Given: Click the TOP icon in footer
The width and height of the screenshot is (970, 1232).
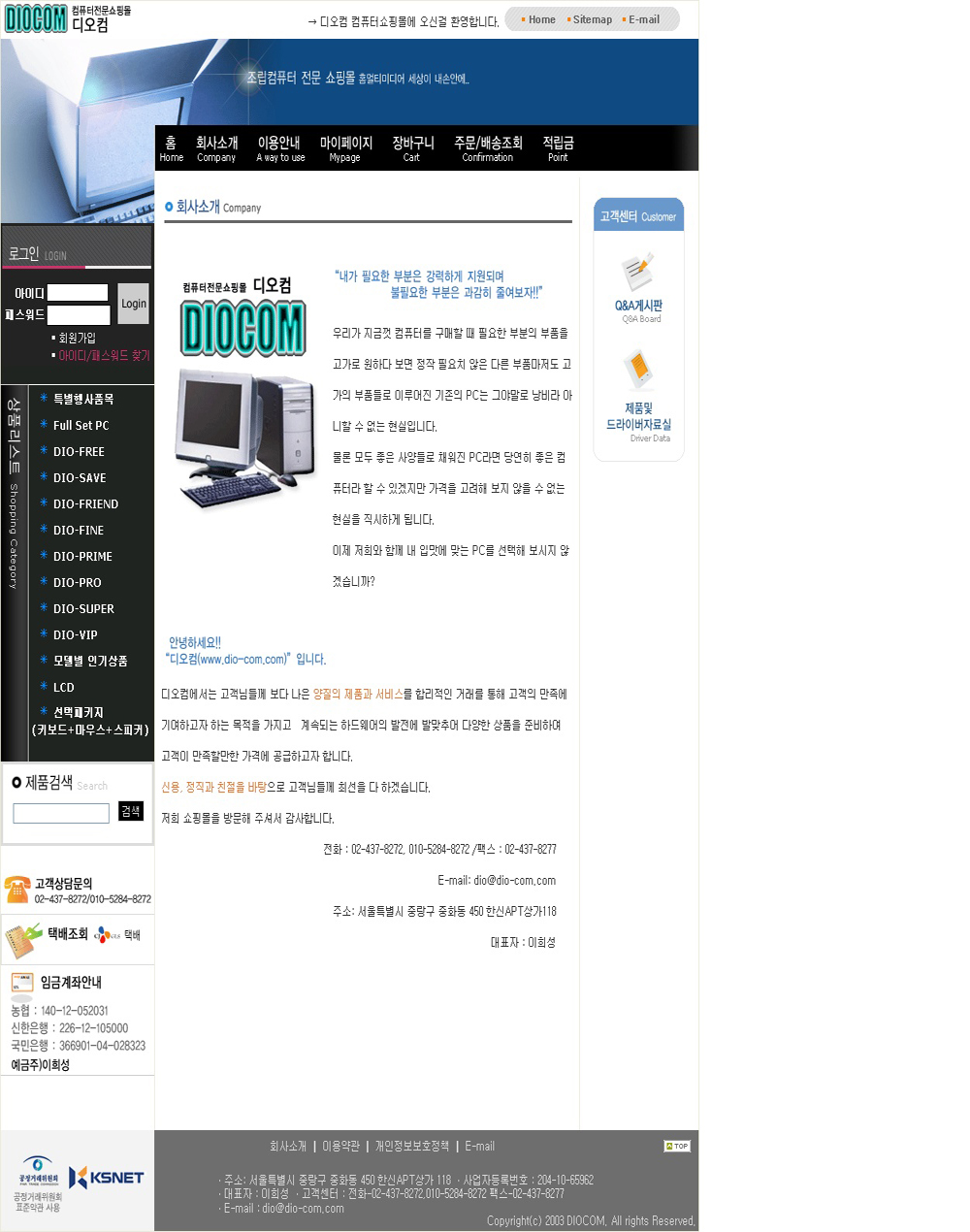Looking at the screenshot, I should [676, 1146].
